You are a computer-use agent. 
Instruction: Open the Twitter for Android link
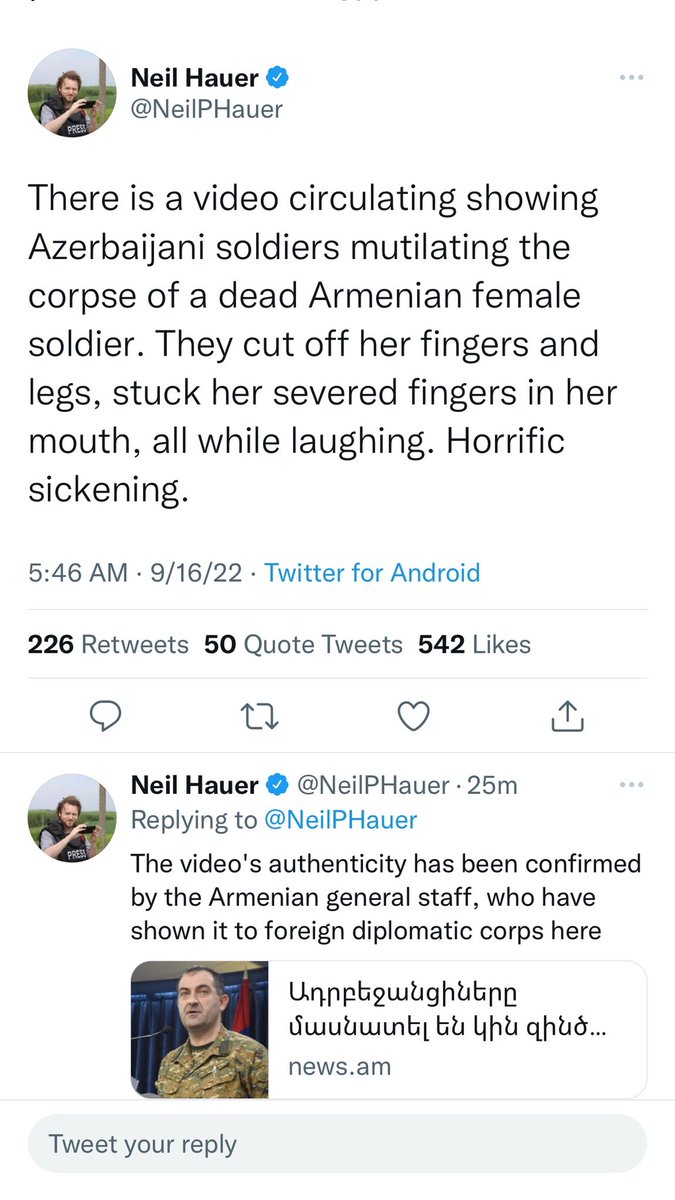(372, 573)
